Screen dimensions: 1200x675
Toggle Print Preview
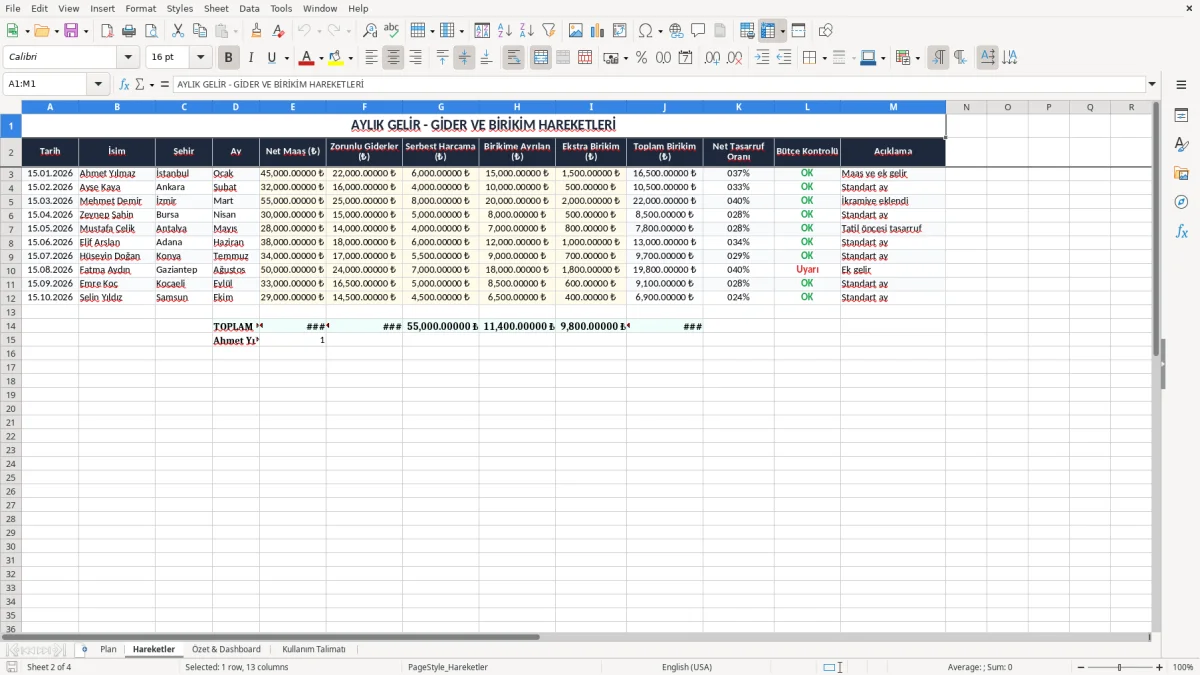tap(150, 31)
